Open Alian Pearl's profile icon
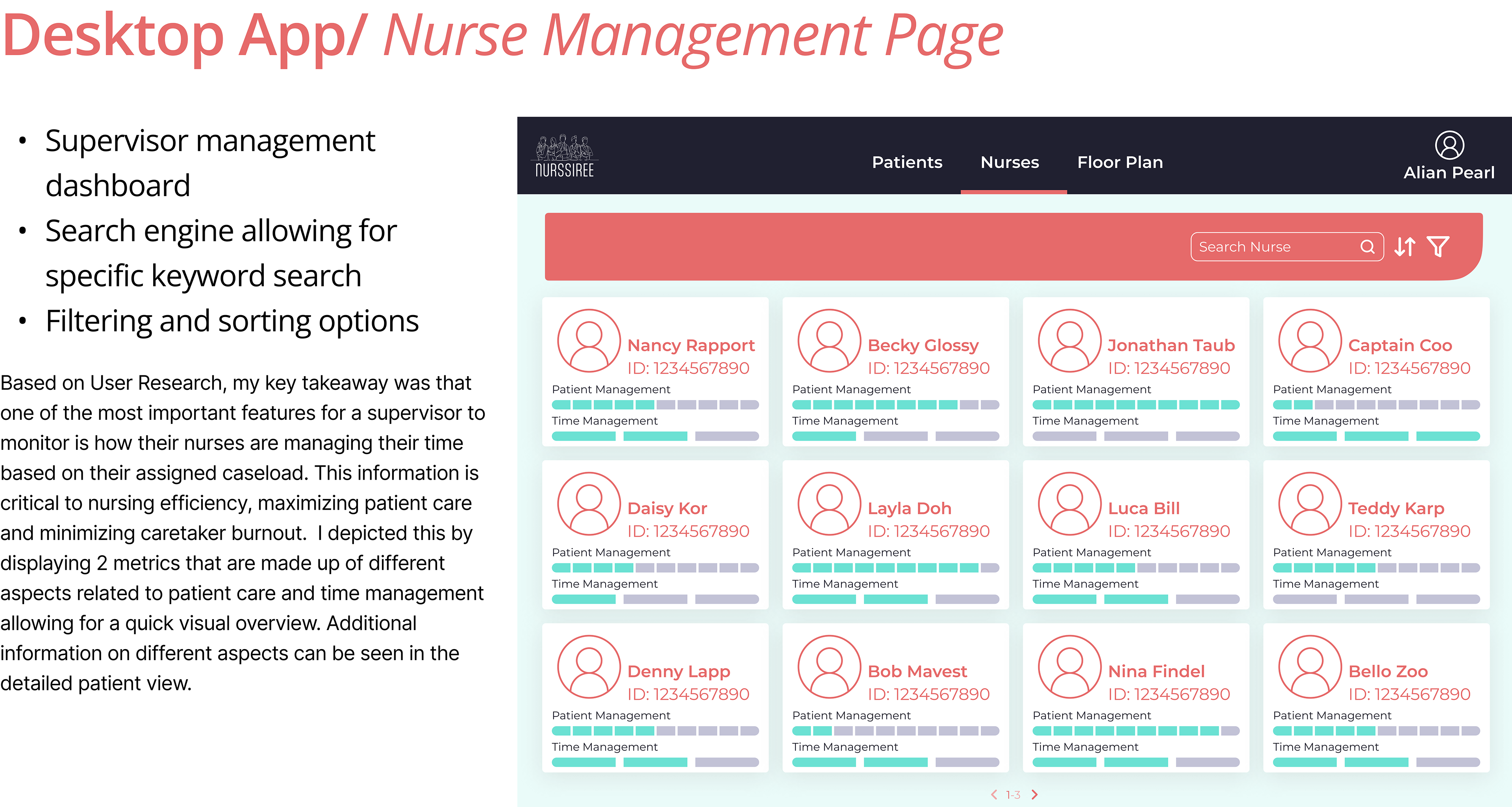Viewport: 1512px width, 807px height. point(1449,145)
